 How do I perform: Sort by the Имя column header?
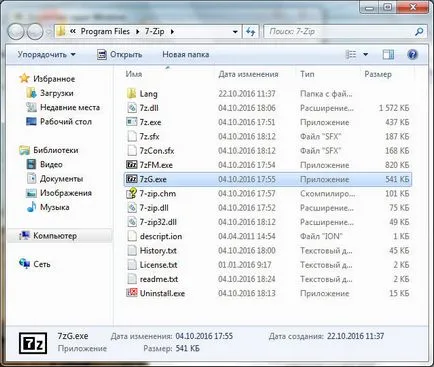[x=134, y=74]
